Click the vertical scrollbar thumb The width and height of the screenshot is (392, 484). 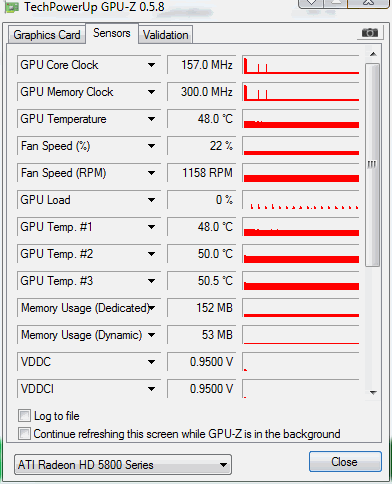click(x=372, y=165)
